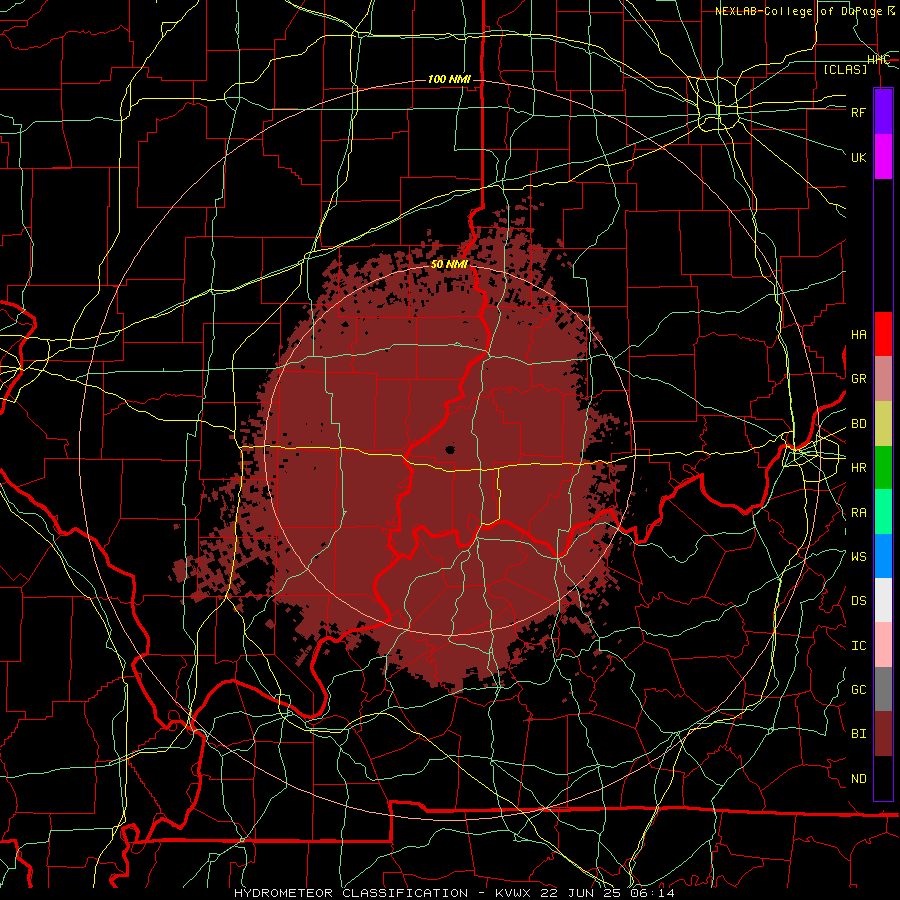Select the light pink IC swatch
The width and height of the screenshot is (900, 900).
coord(883,645)
